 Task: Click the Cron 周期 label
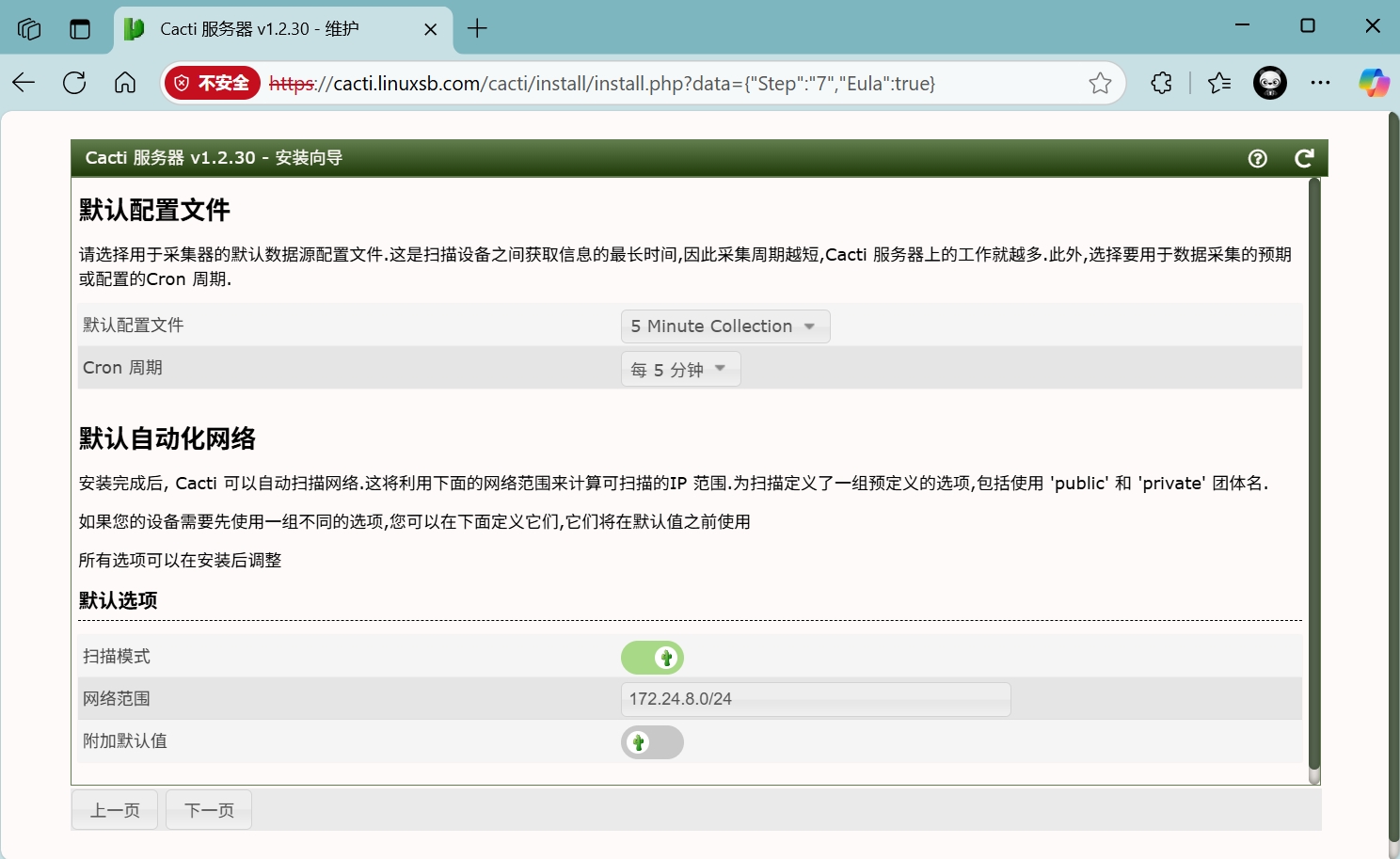(x=122, y=368)
